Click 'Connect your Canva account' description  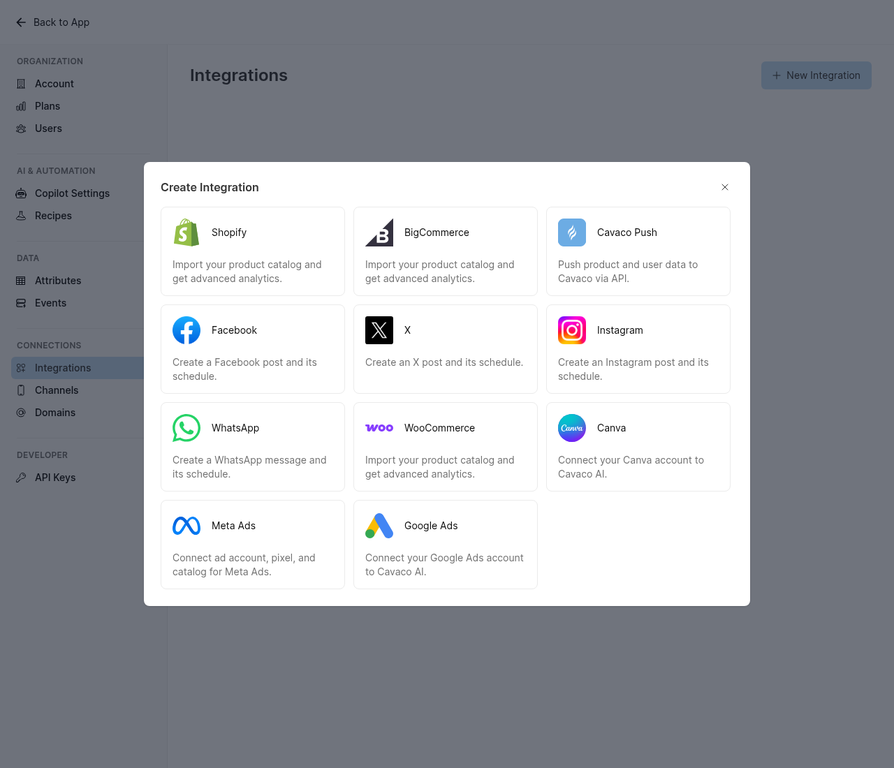(x=631, y=467)
